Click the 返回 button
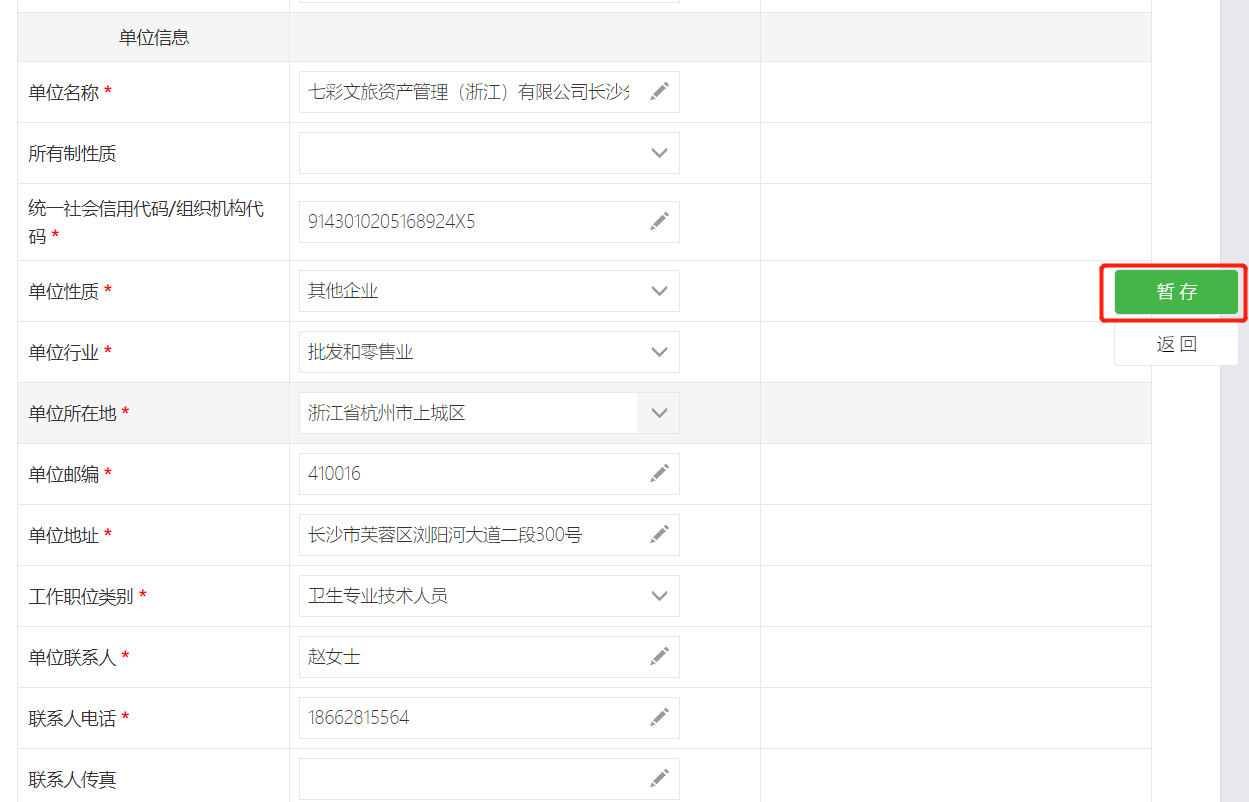The width and height of the screenshot is (1249, 802). click(x=1176, y=345)
